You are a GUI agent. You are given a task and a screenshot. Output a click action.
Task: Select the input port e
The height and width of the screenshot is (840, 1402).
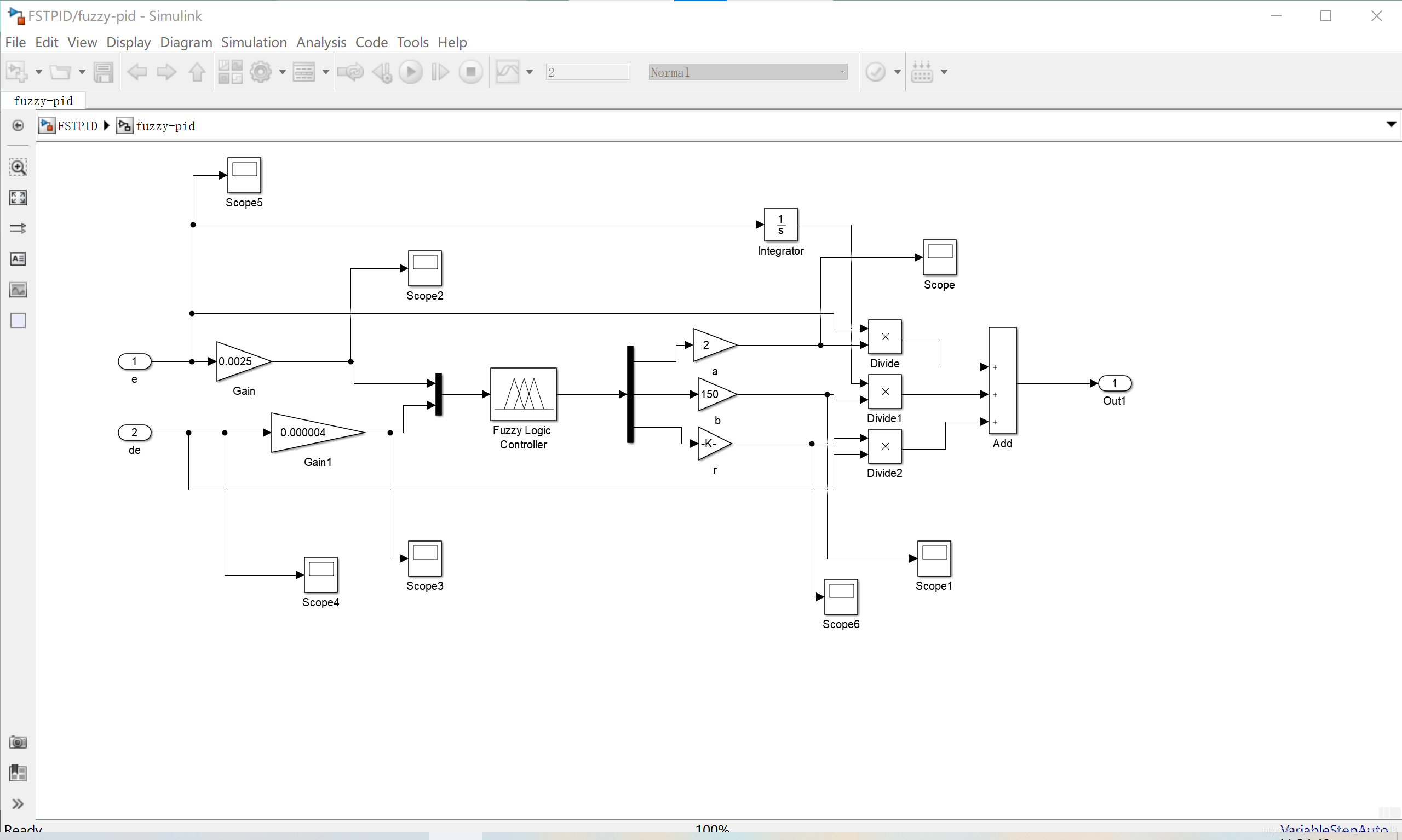(134, 361)
